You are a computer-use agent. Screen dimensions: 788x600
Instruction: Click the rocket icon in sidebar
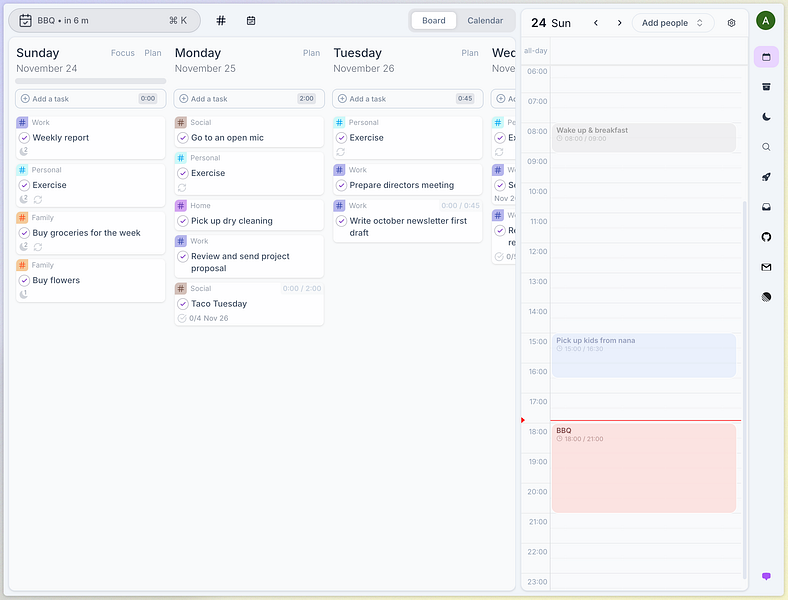pos(766,177)
